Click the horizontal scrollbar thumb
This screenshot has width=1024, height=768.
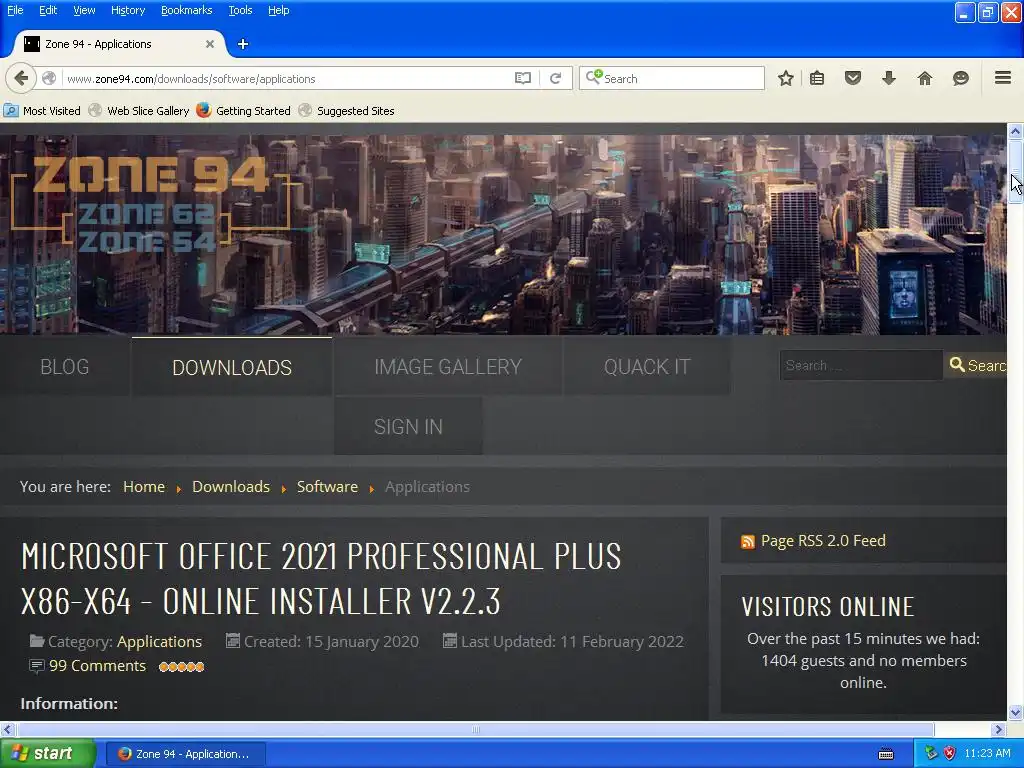pos(475,729)
